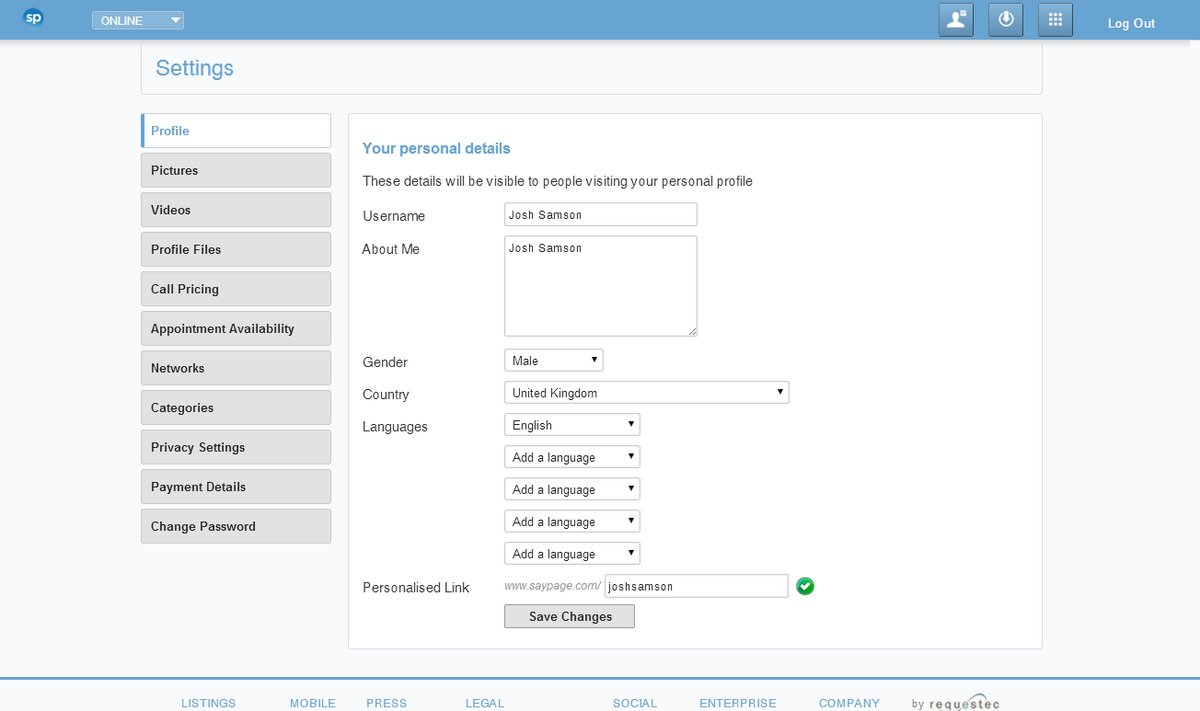1200x711 pixels.
Task: Open the Change Password tab
Action: tap(236, 526)
